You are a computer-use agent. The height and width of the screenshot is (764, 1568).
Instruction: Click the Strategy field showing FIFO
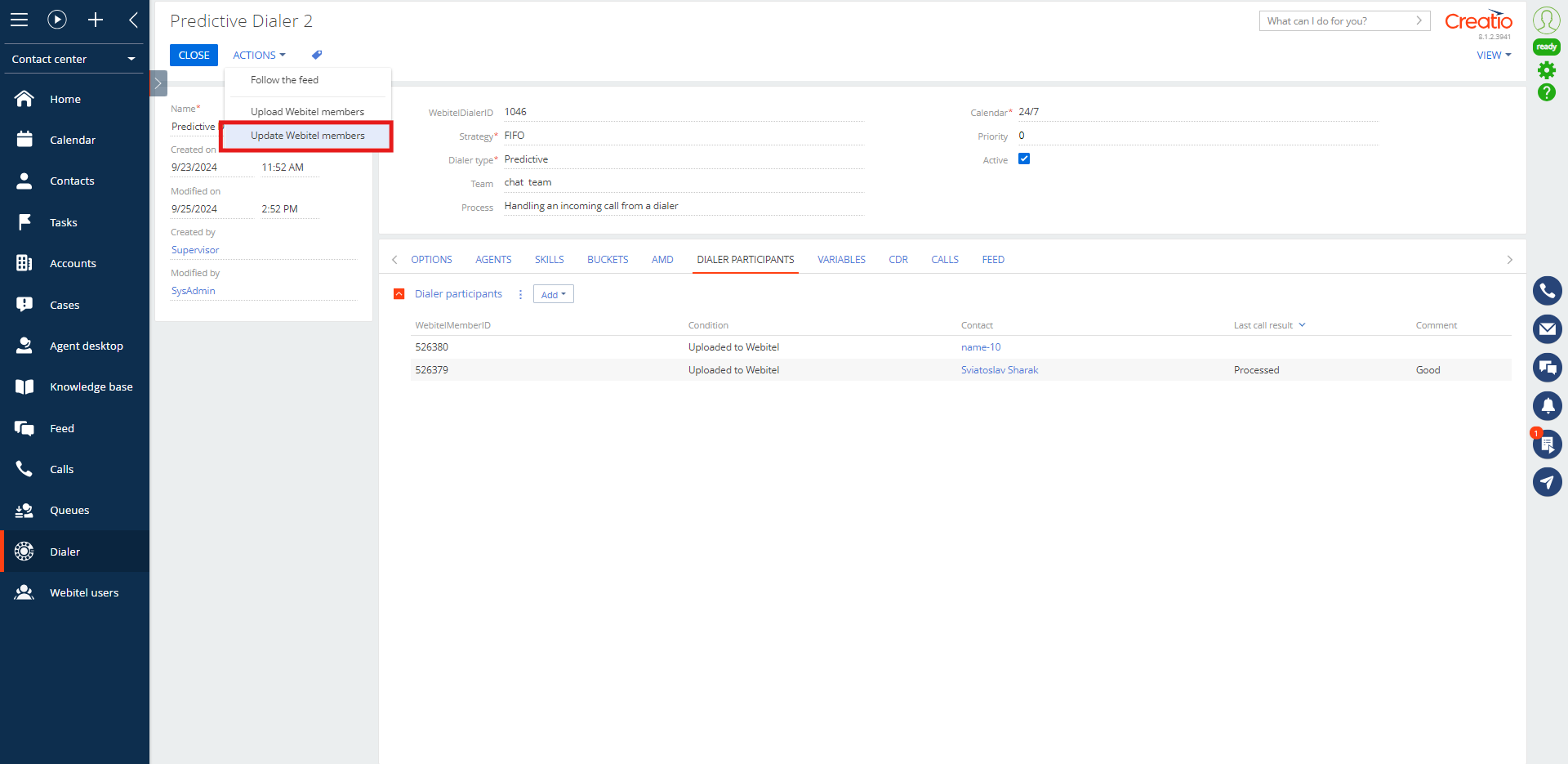(x=684, y=136)
